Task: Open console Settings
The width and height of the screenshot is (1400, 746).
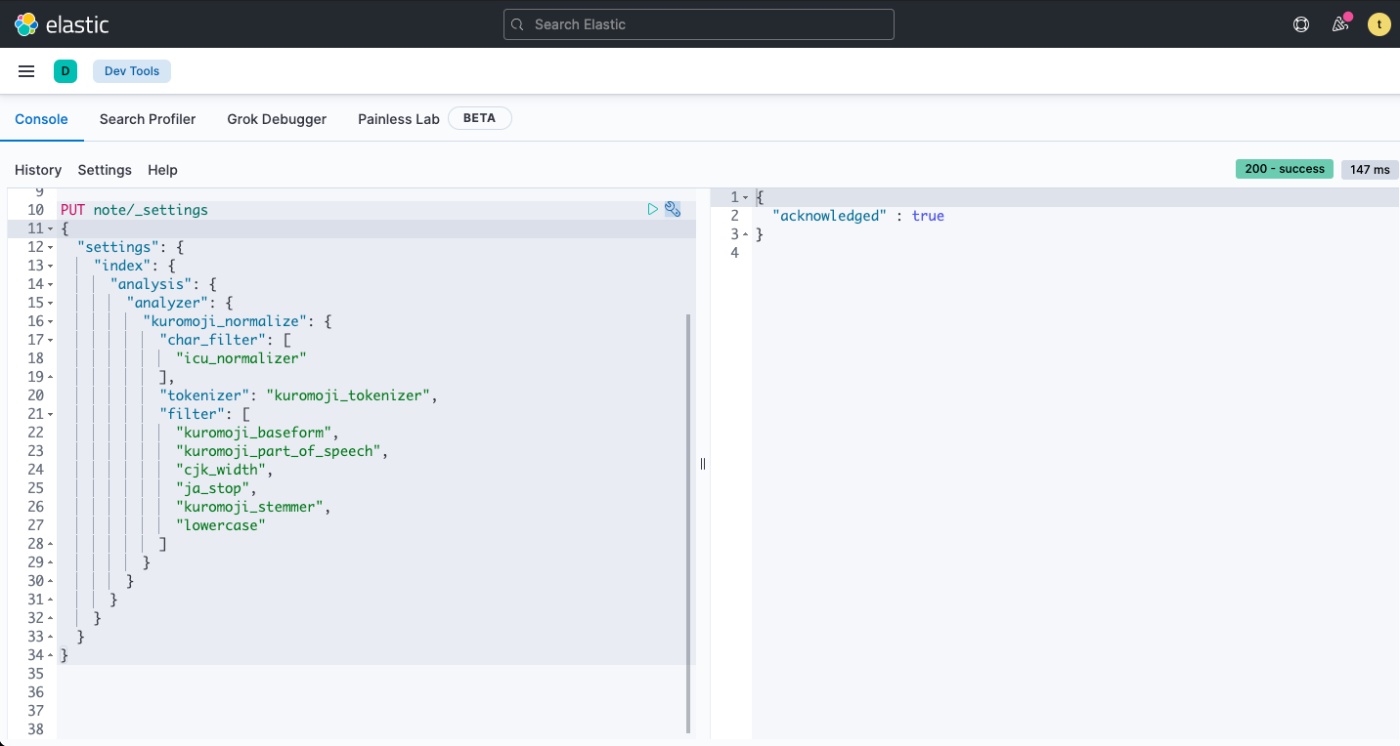Action: [105, 170]
